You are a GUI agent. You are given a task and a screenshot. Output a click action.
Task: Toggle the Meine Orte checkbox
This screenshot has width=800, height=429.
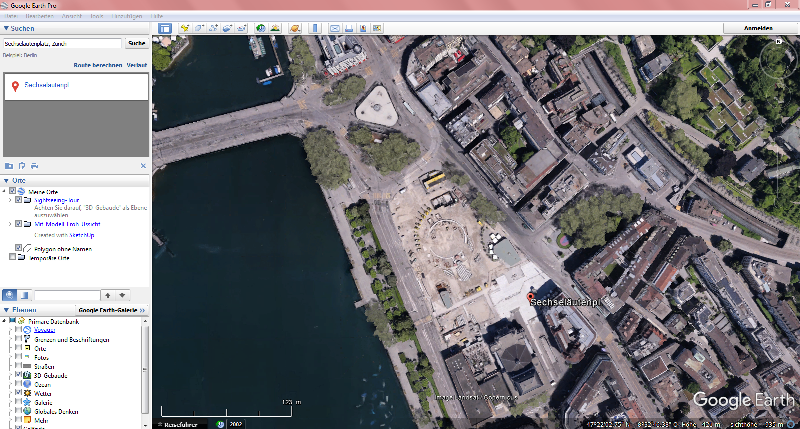click(18, 190)
